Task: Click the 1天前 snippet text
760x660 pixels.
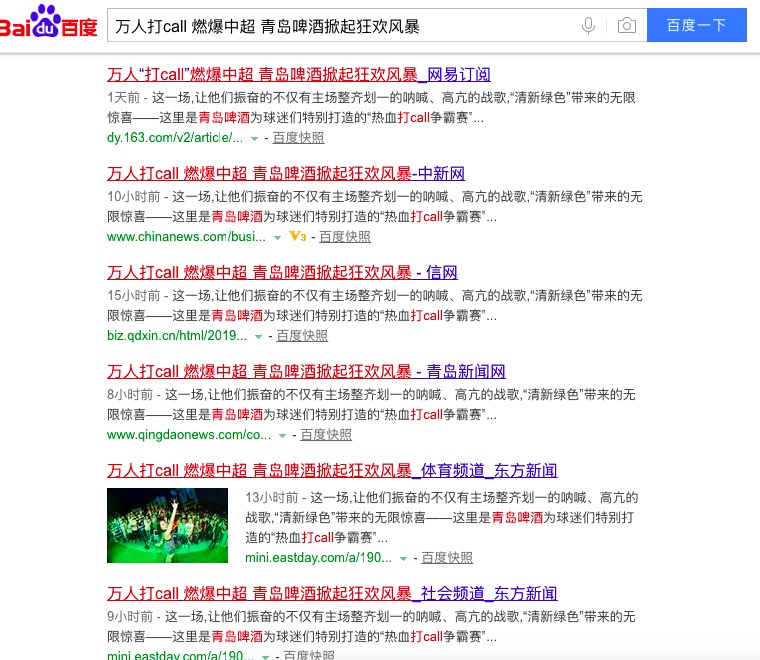Action: [x=371, y=108]
